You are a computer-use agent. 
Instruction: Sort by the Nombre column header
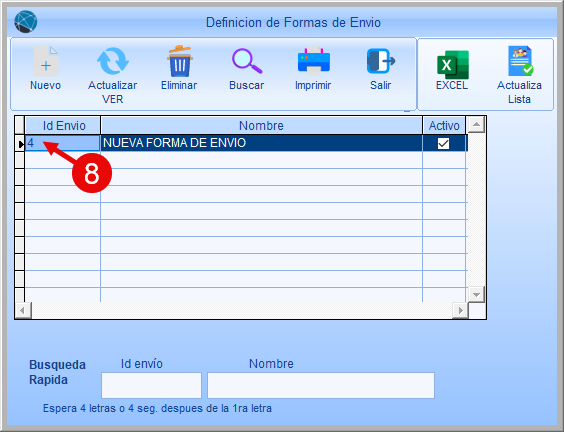pyautogui.click(x=261, y=126)
